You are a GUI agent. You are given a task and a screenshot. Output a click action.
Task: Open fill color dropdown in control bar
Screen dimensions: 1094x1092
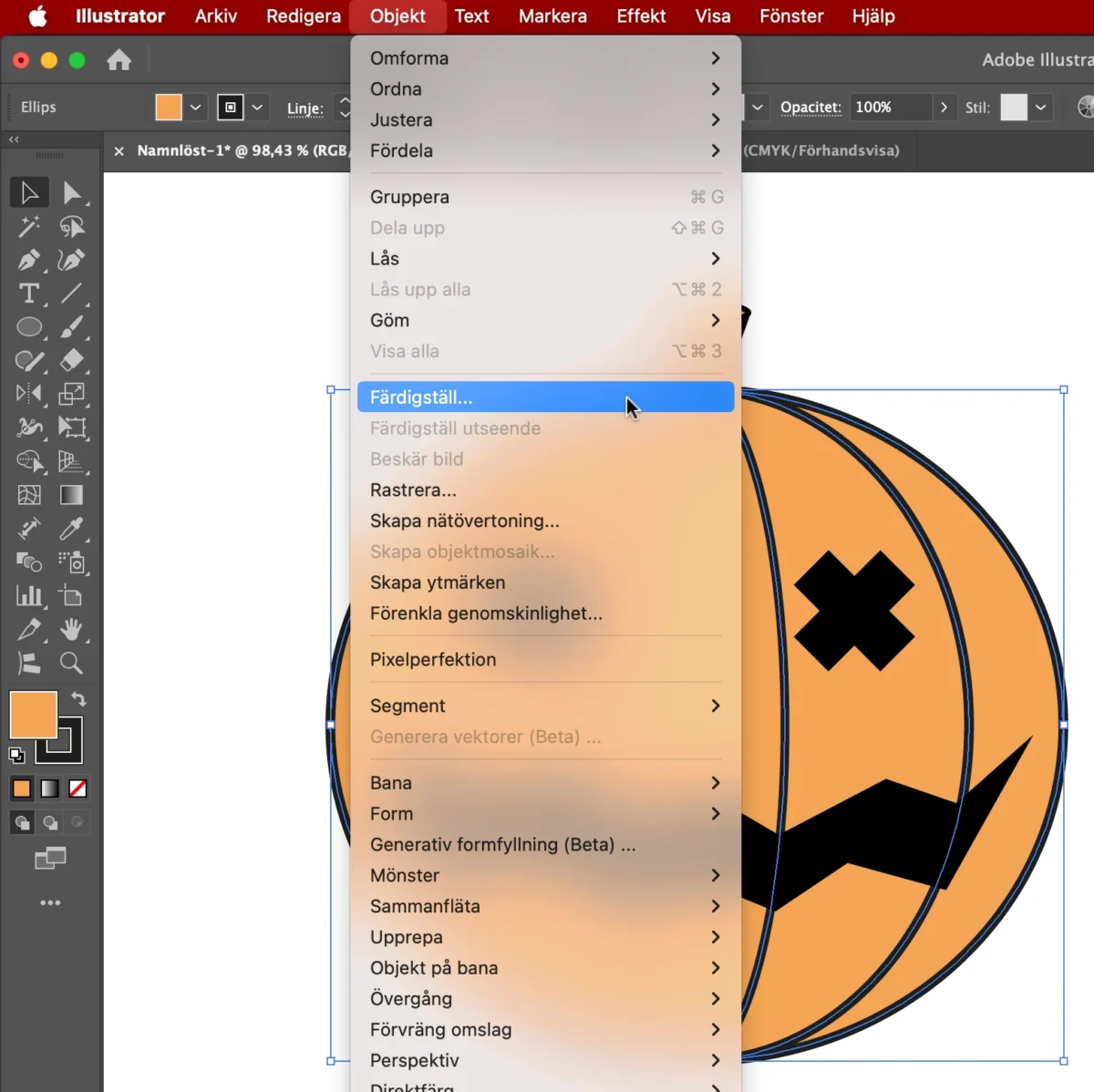195,108
